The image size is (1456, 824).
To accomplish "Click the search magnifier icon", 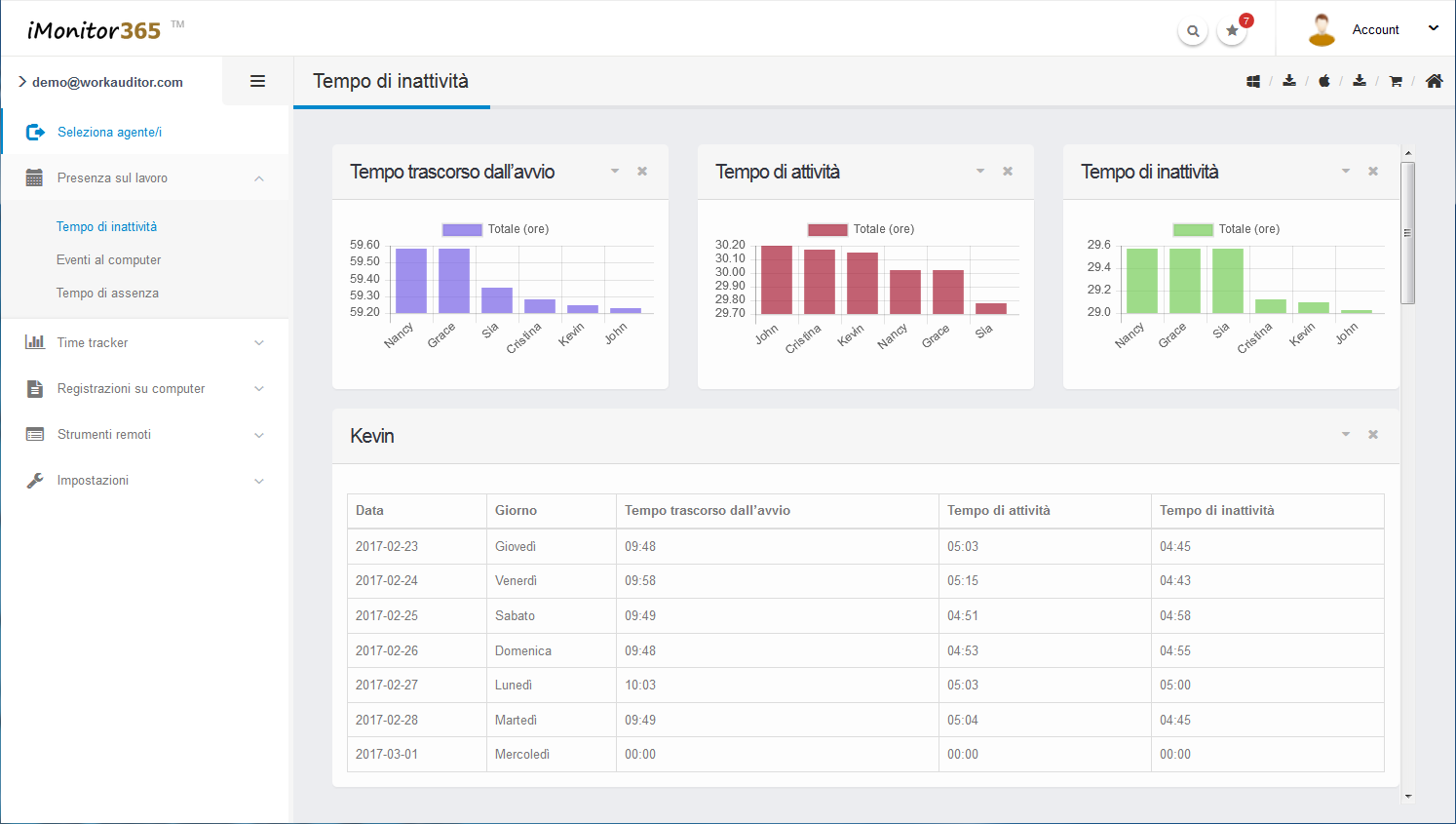I will pos(1193,31).
